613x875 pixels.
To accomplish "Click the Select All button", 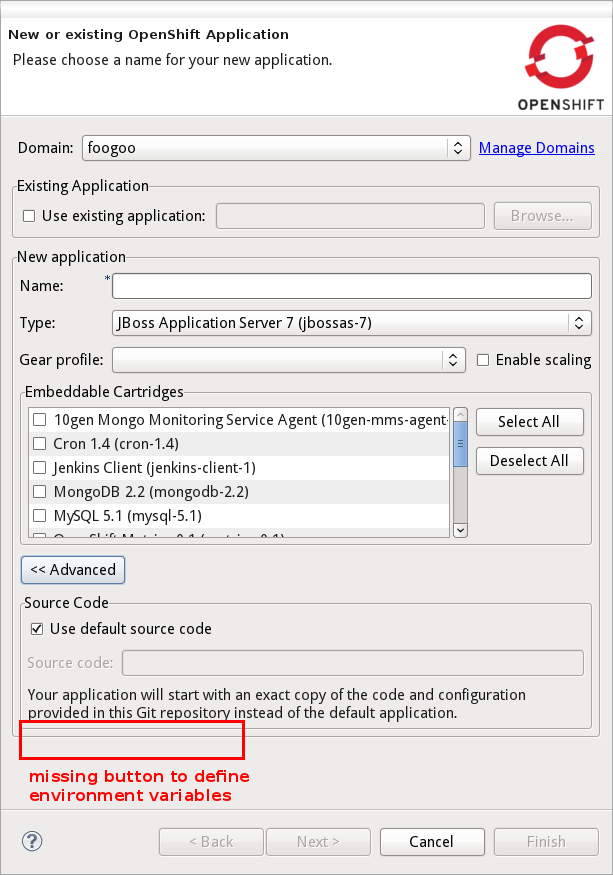I will click(529, 422).
